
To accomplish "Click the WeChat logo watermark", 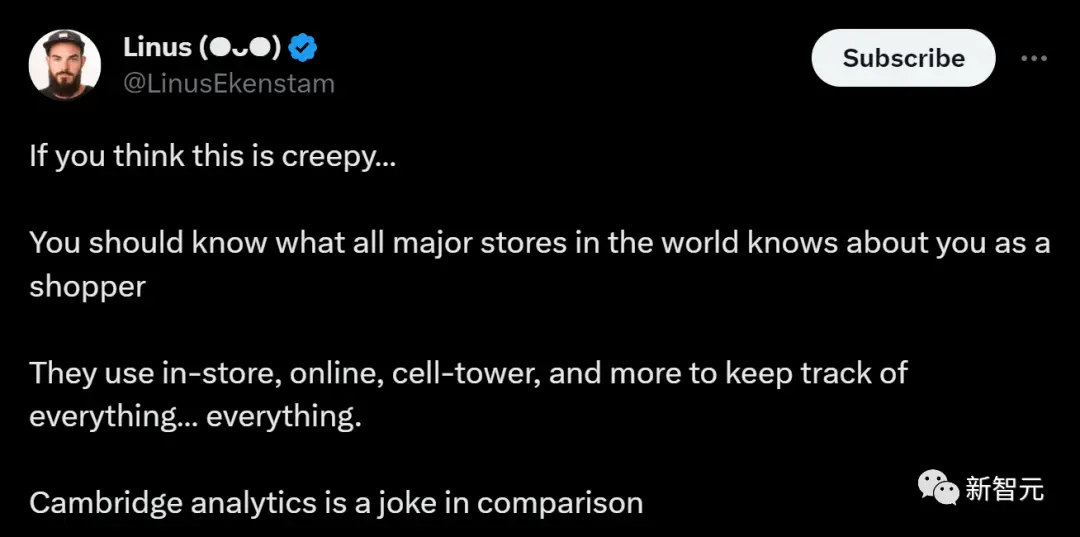I will [x=939, y=487].
